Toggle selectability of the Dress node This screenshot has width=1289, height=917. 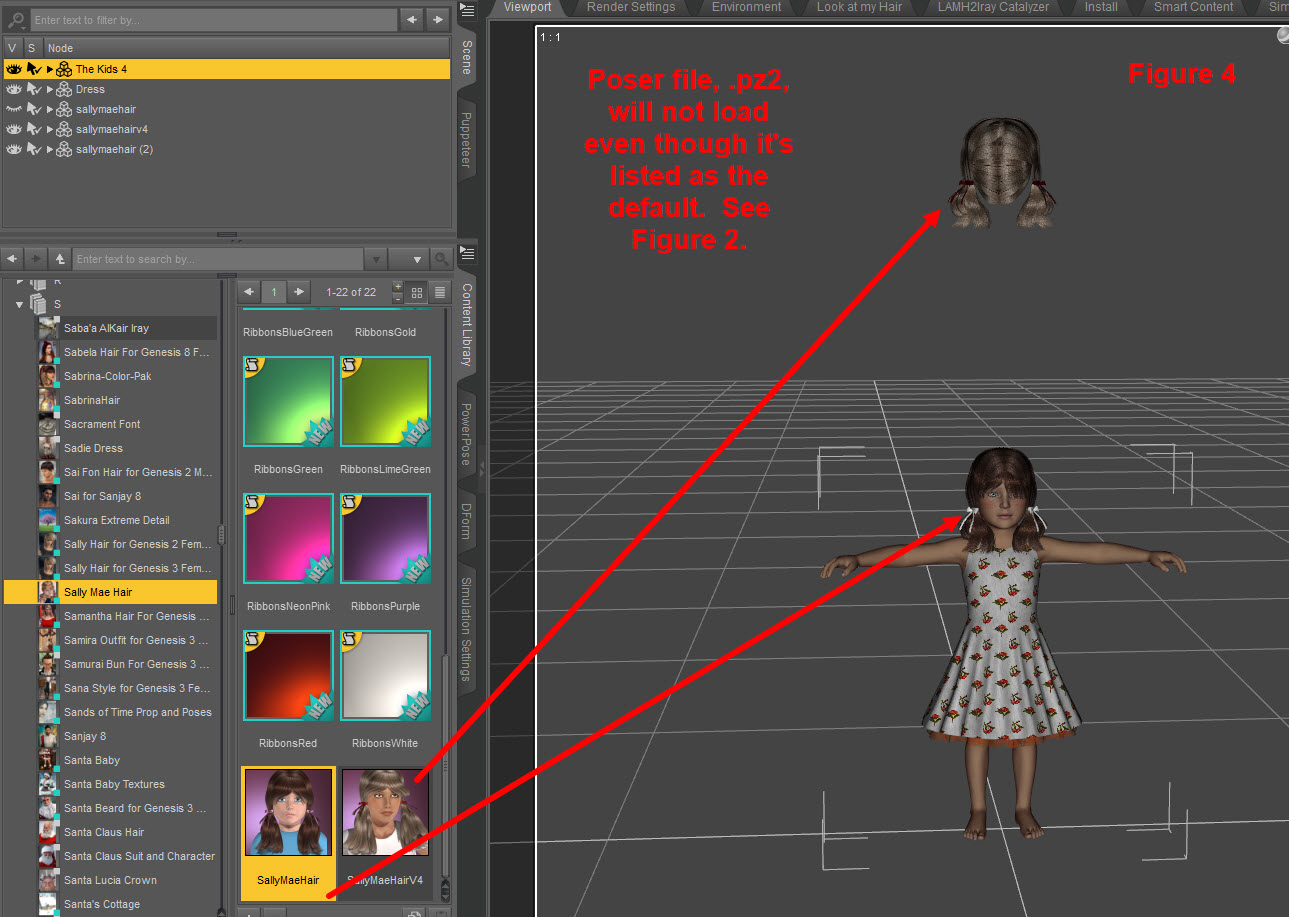(x=34, y=89)
